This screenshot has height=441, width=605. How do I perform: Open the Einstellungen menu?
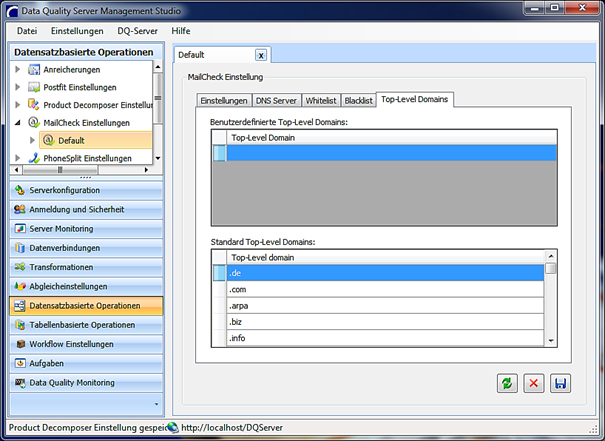click(x=77, y=31)
